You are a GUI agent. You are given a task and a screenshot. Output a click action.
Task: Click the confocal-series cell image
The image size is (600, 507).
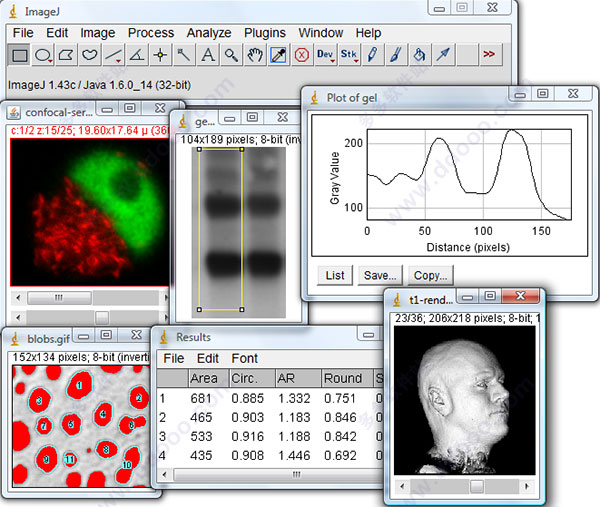tap(90, 212)
